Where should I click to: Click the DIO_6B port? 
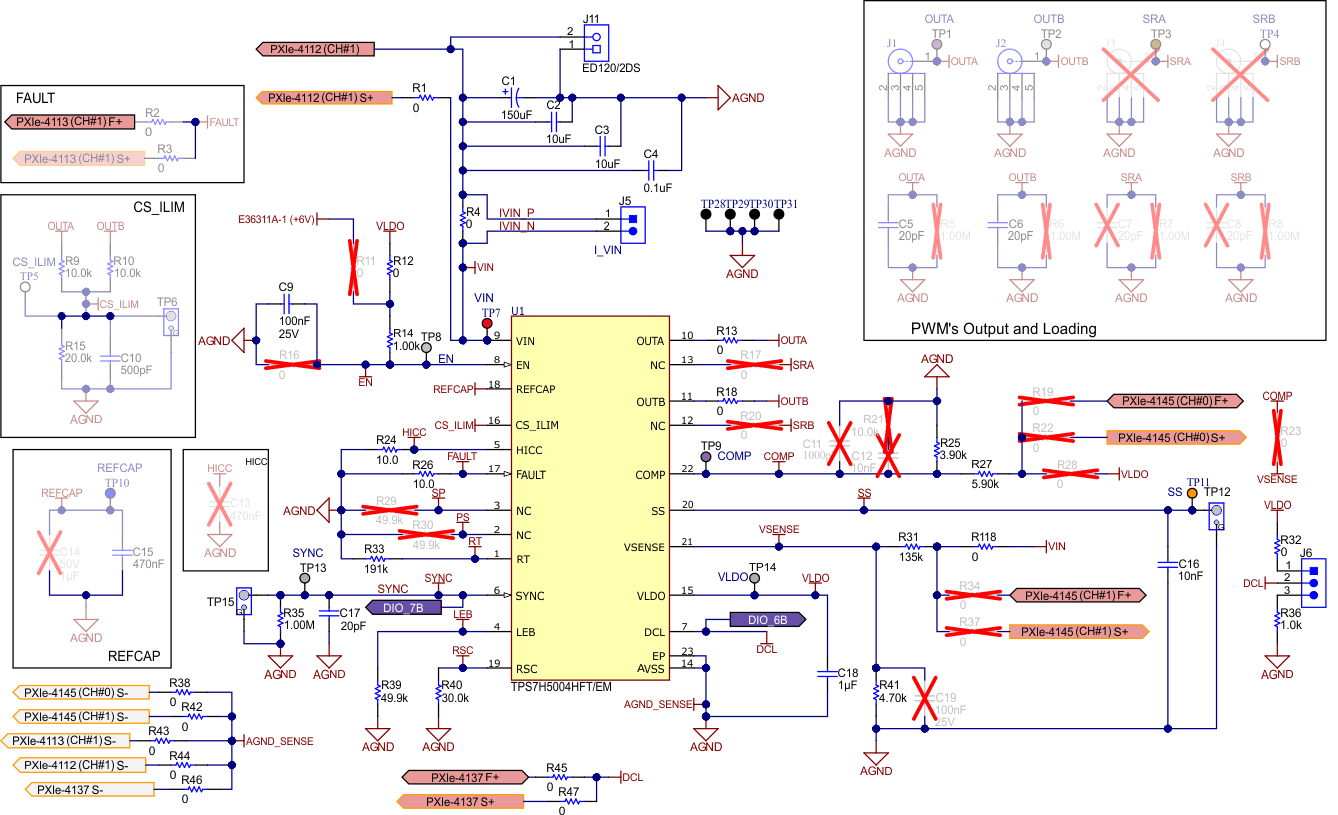767,620
